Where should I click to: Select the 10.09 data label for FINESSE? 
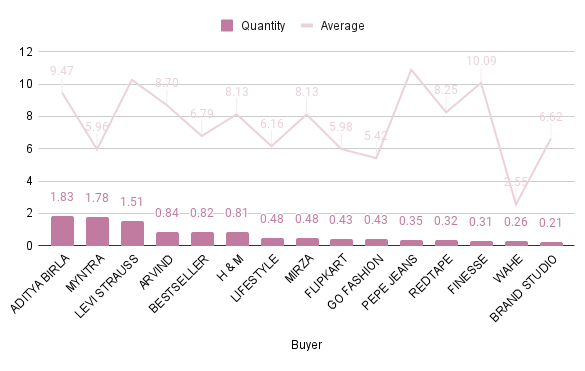tap(481, 60)
